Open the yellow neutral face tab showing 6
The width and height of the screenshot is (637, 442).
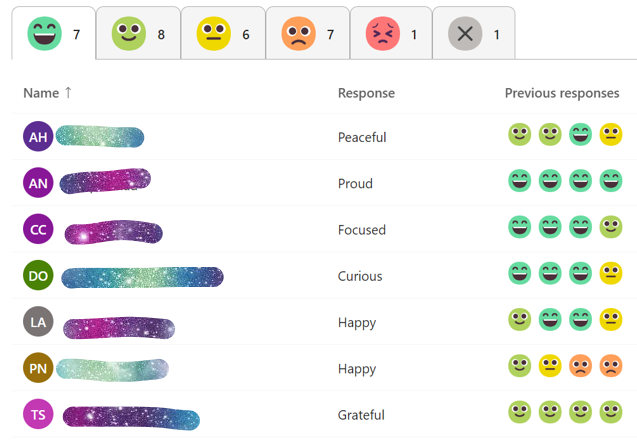click(223, 33)
